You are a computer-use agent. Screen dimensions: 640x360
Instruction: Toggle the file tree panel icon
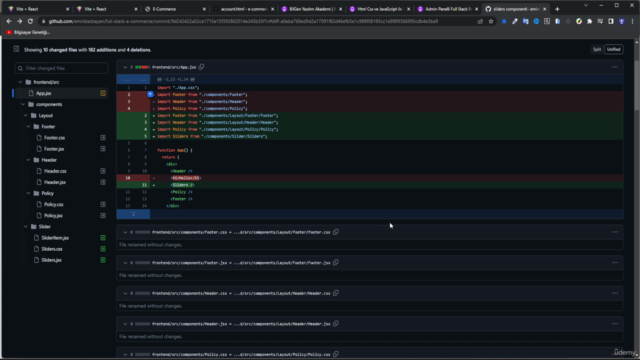(x=16, y=49)
